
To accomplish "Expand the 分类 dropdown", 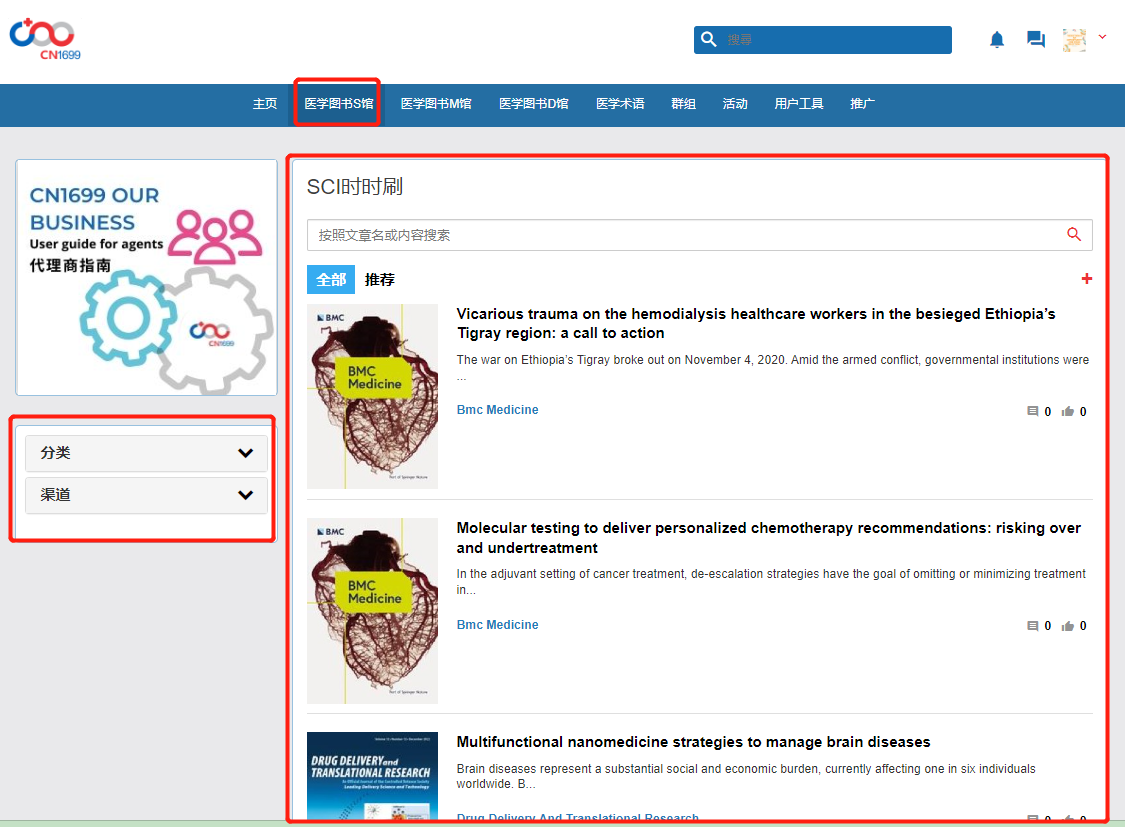I will 146,453.
